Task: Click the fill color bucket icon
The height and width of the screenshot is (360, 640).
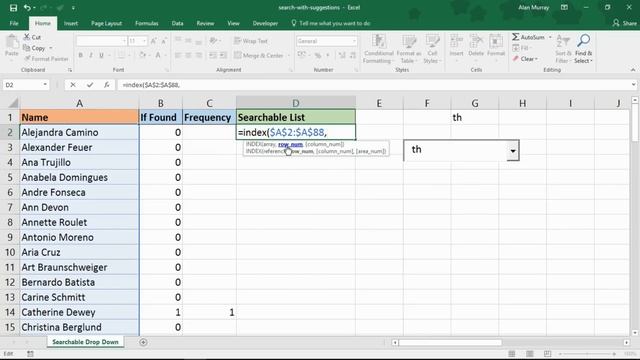Action: (x=142, y=55)
